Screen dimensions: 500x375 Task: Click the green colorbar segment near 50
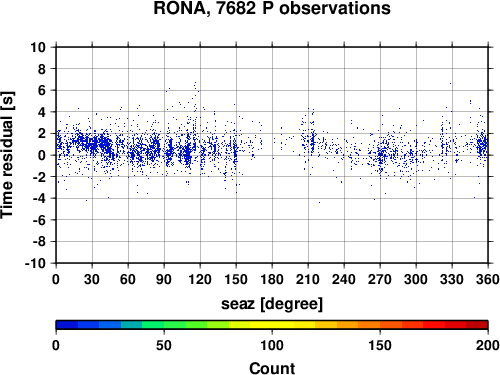pos(175,325)
